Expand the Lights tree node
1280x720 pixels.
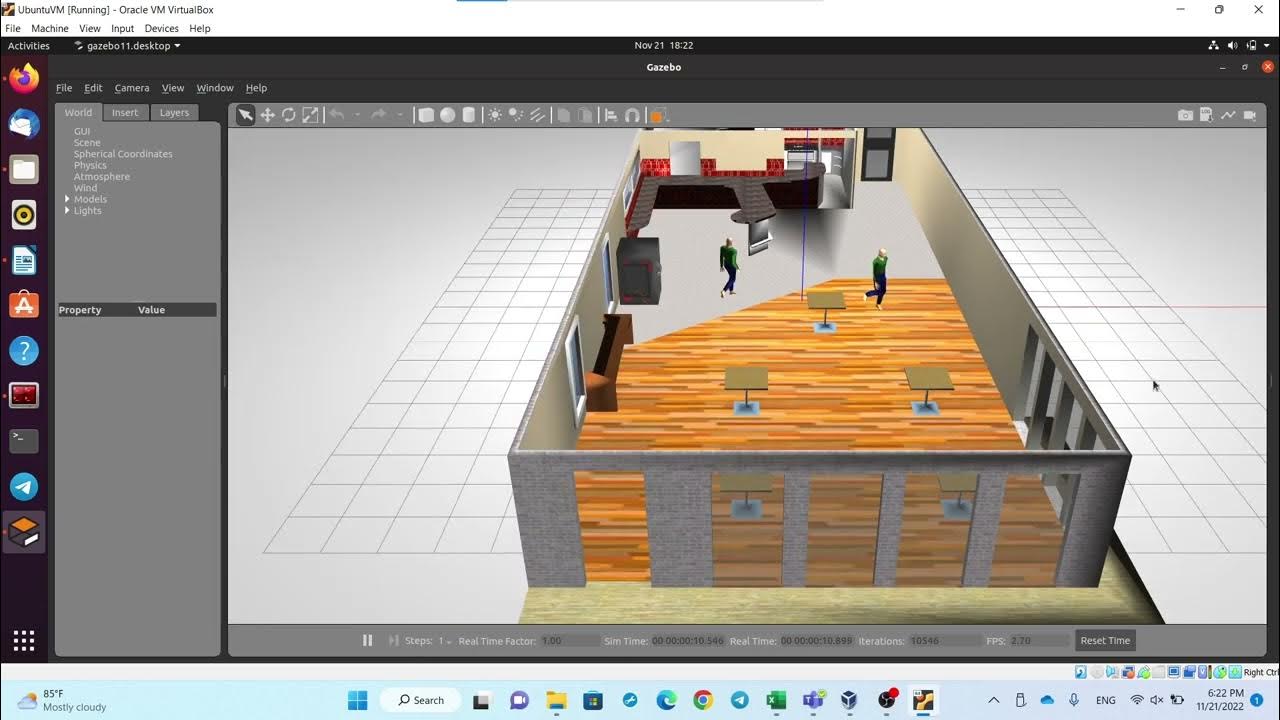(67, 210)
